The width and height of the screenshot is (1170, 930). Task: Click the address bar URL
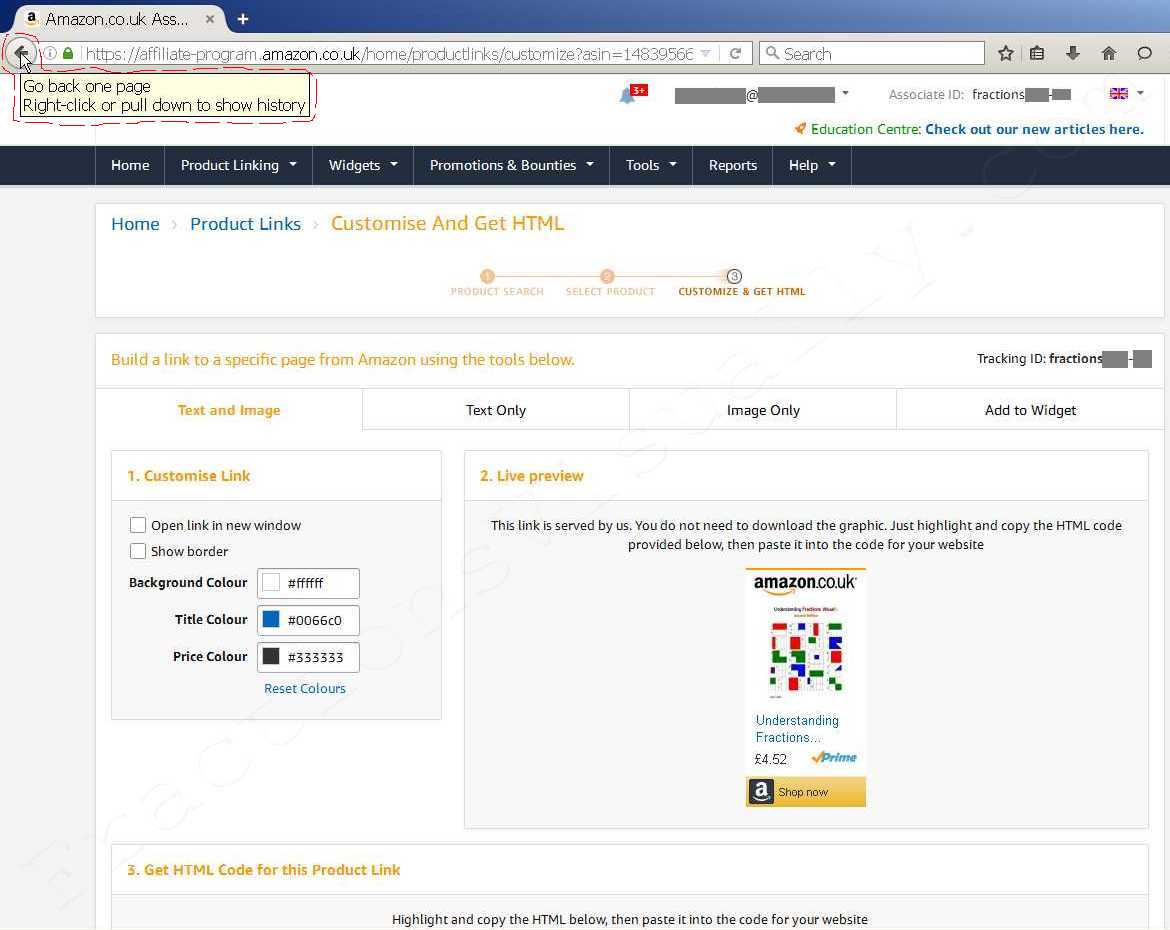pyautogui.click(x=390, y=54)
